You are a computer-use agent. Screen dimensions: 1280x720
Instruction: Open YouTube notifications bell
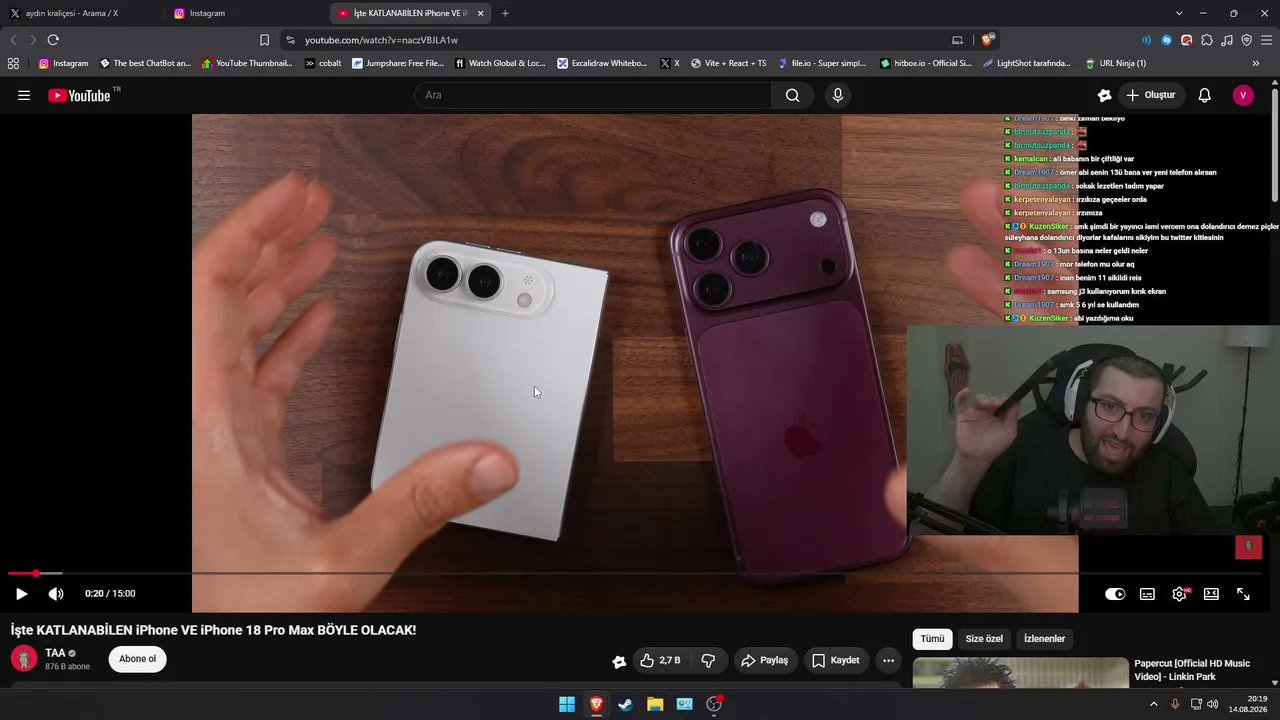(x=1205, y=95)
